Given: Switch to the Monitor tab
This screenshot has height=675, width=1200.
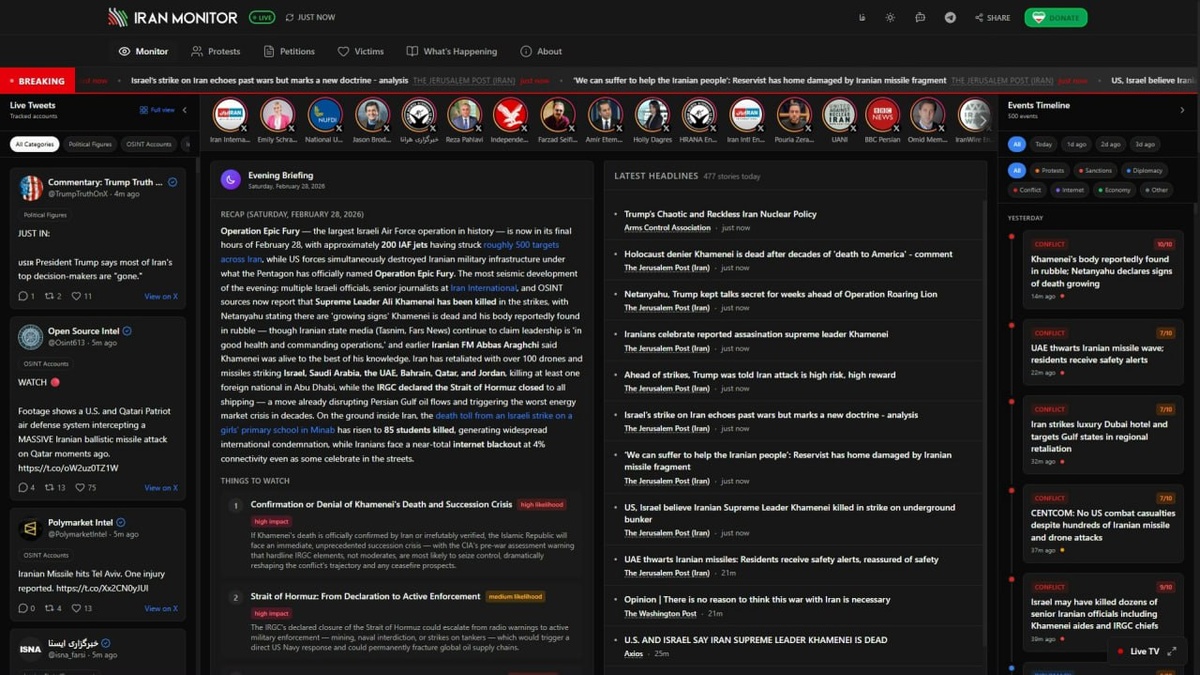Looking at the screenshot, I should click(x=143, y=51).
